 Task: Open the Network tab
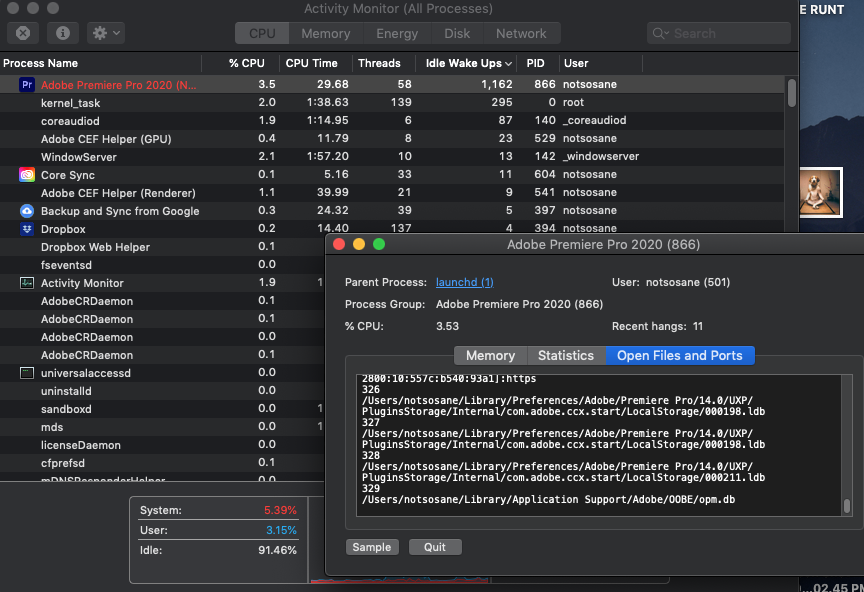click(521, 33)
